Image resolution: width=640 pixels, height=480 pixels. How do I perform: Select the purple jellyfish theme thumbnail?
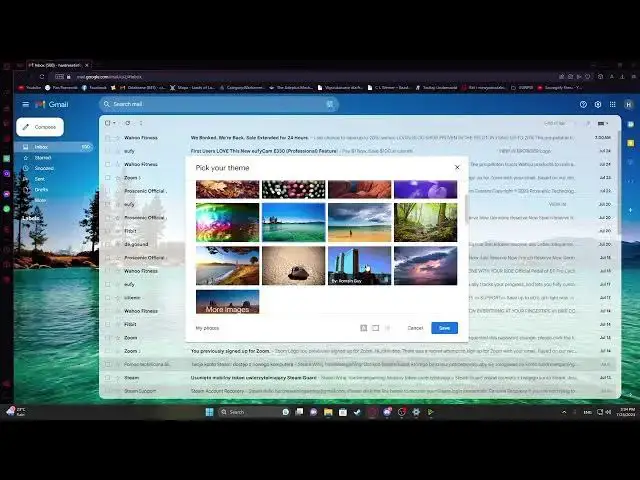(425, 189)
